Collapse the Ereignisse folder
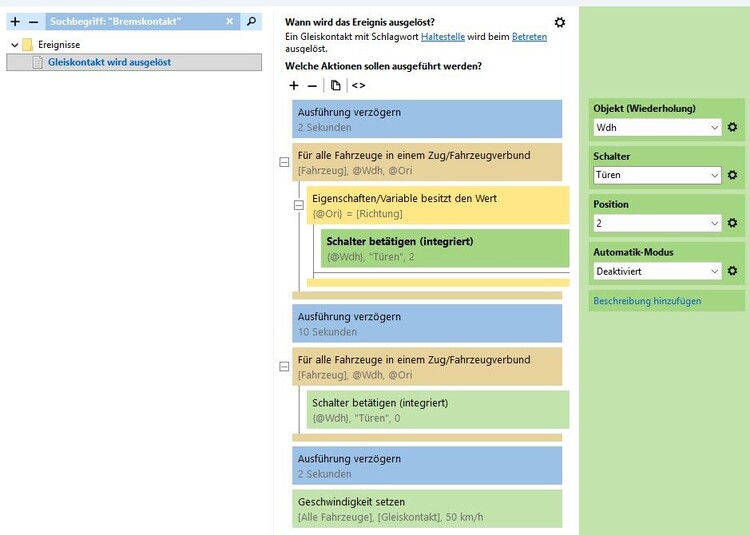The height and width of the screenshot is (535, 750). tap(13, 45)
